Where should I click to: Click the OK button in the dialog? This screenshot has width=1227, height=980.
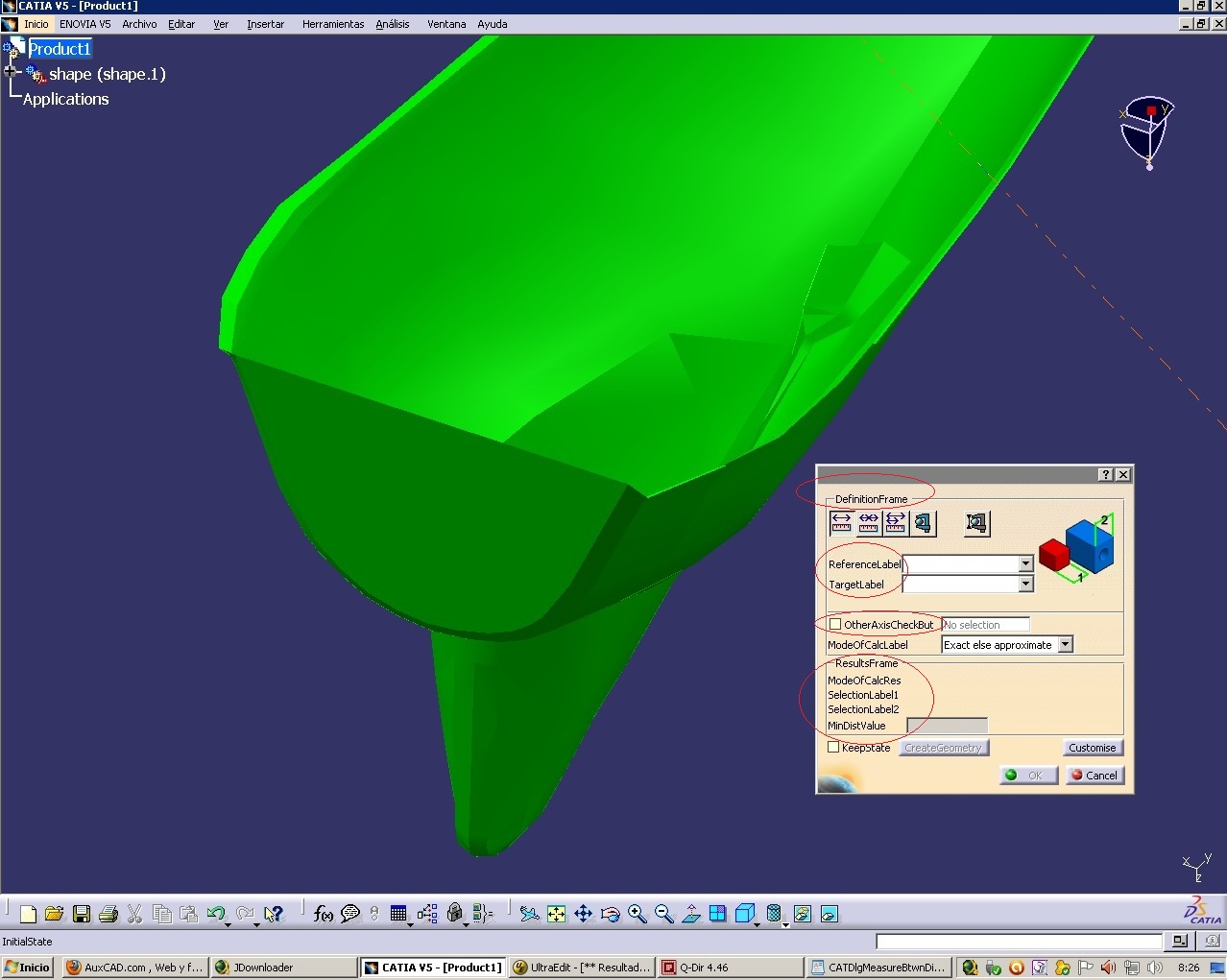coord(1028,775)
